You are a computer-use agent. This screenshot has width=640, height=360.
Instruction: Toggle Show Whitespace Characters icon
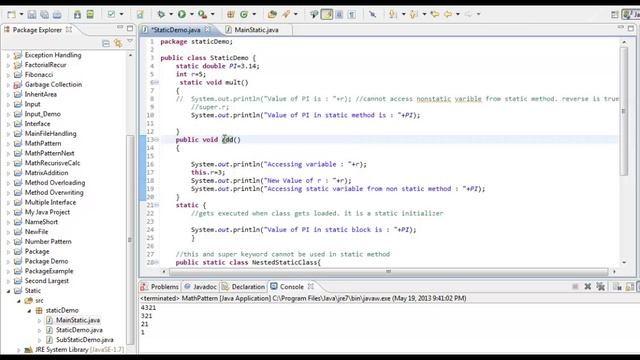coord(352,14)
